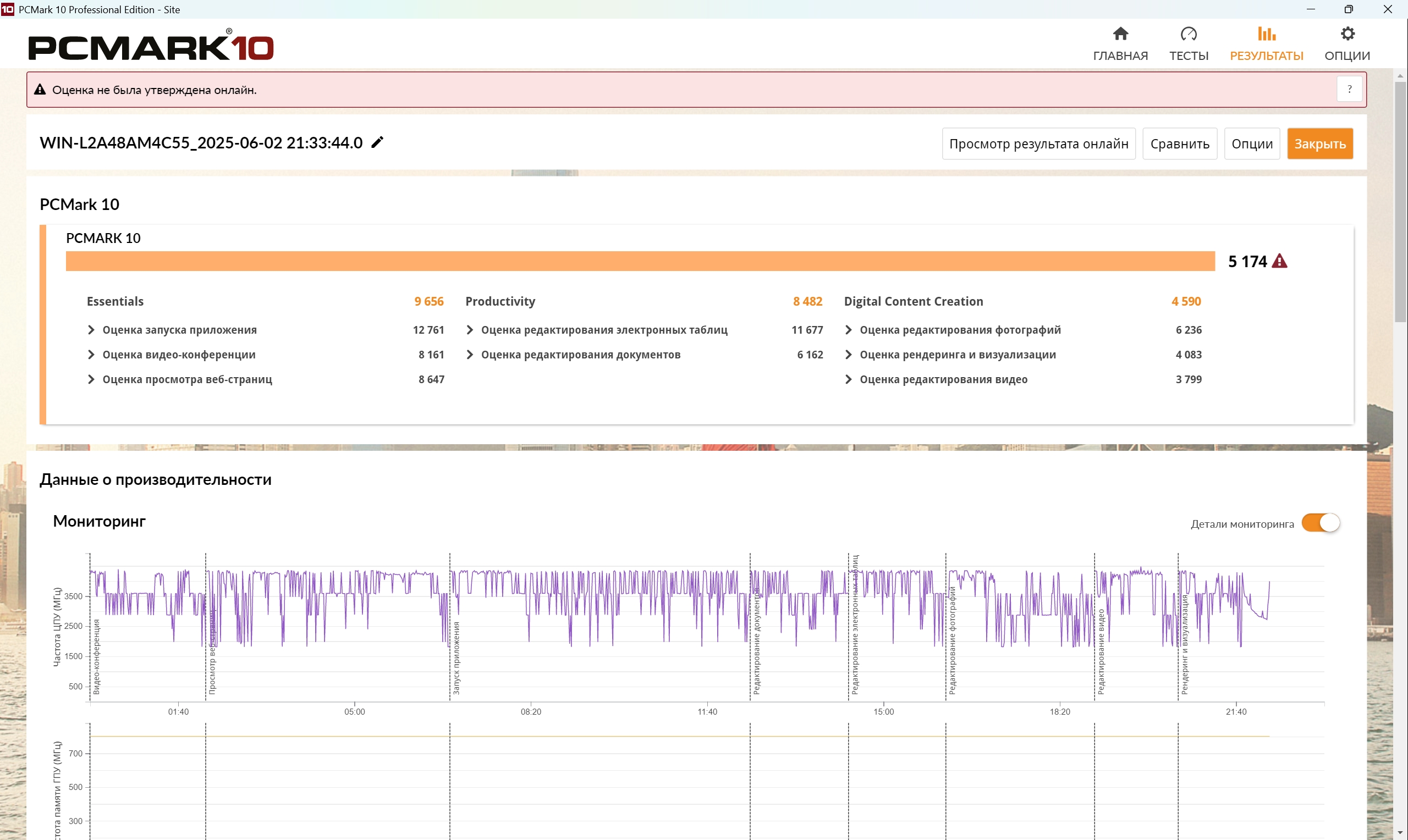Viewport: 1408px width, 840px height.
Task: Expand Оценка запуска приложения row
Action: tap(91, 330)
